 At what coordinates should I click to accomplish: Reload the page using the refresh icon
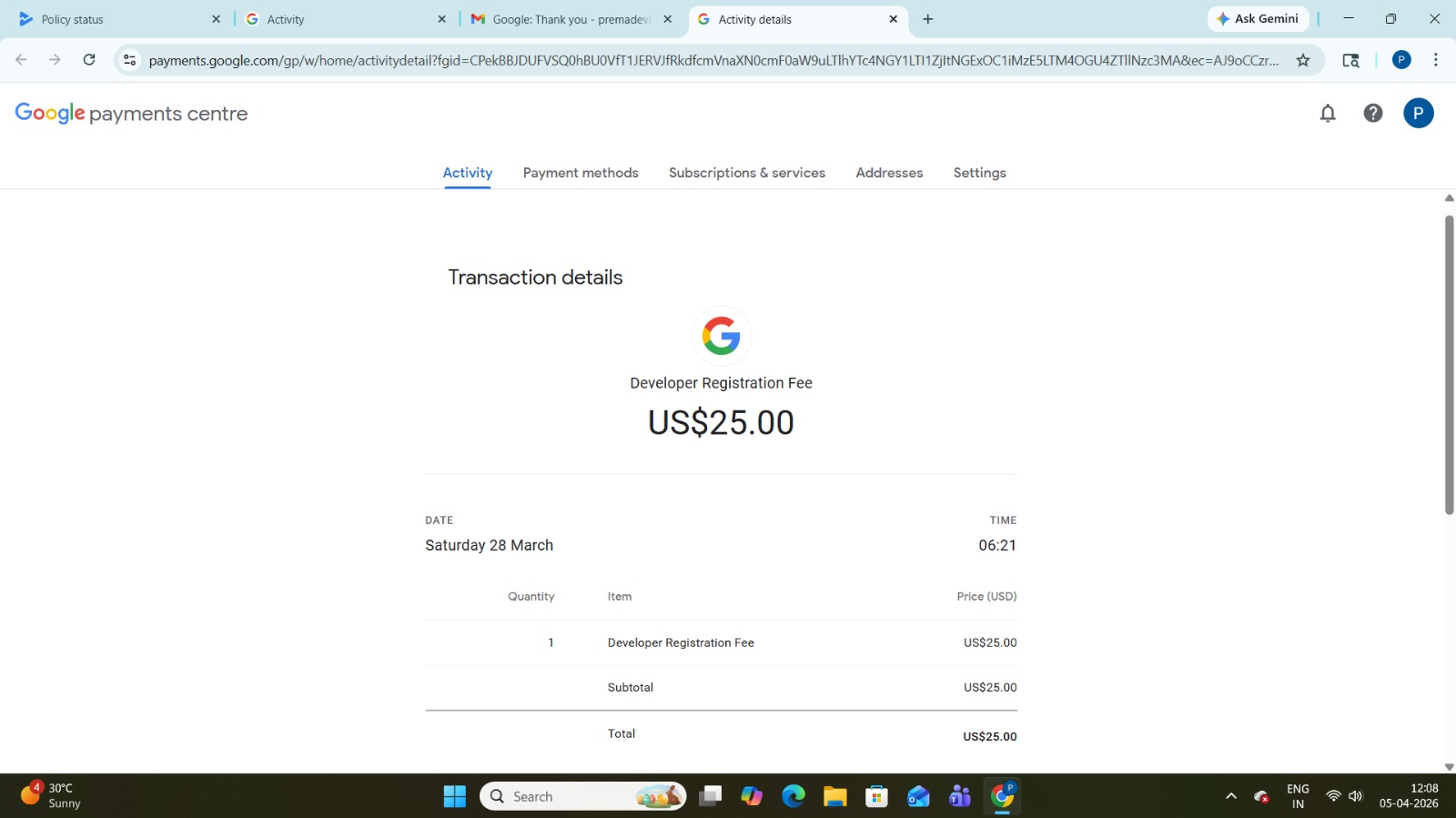click(x=89, y=60)
